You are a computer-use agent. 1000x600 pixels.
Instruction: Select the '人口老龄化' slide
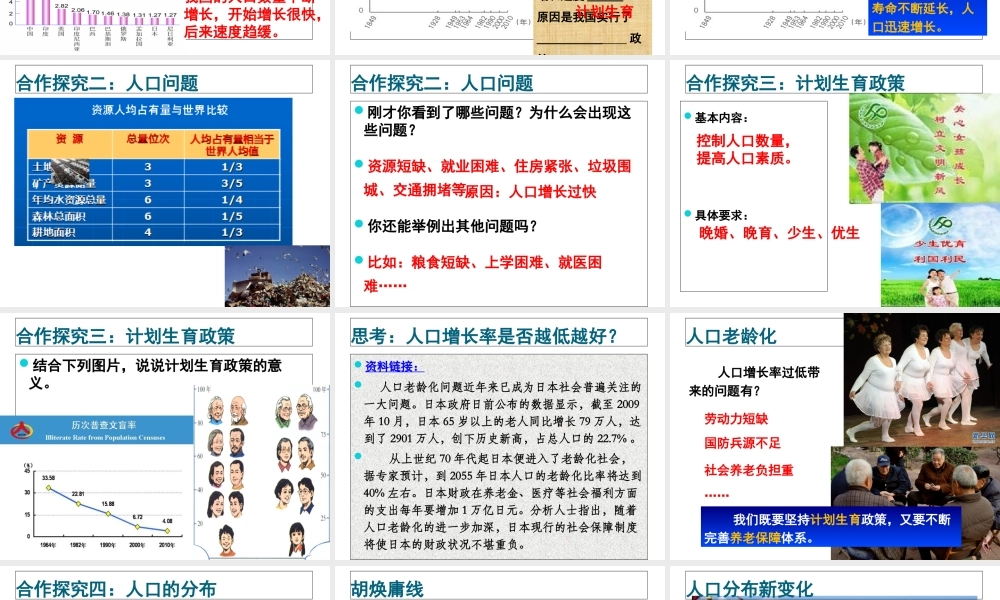coord(834,437)
